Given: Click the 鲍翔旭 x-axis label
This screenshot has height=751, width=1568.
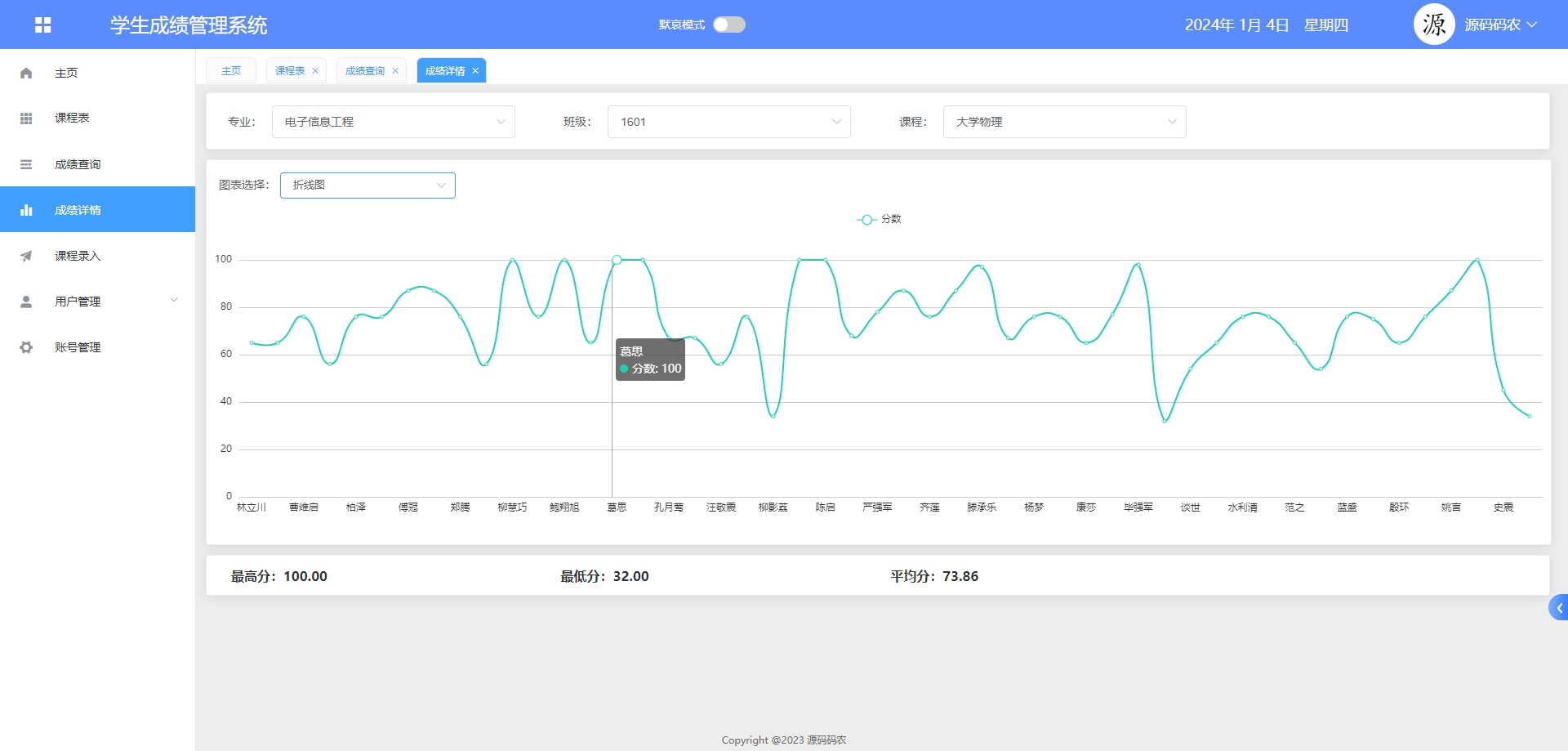Looking at the screenshot, I should click(564, 507).
